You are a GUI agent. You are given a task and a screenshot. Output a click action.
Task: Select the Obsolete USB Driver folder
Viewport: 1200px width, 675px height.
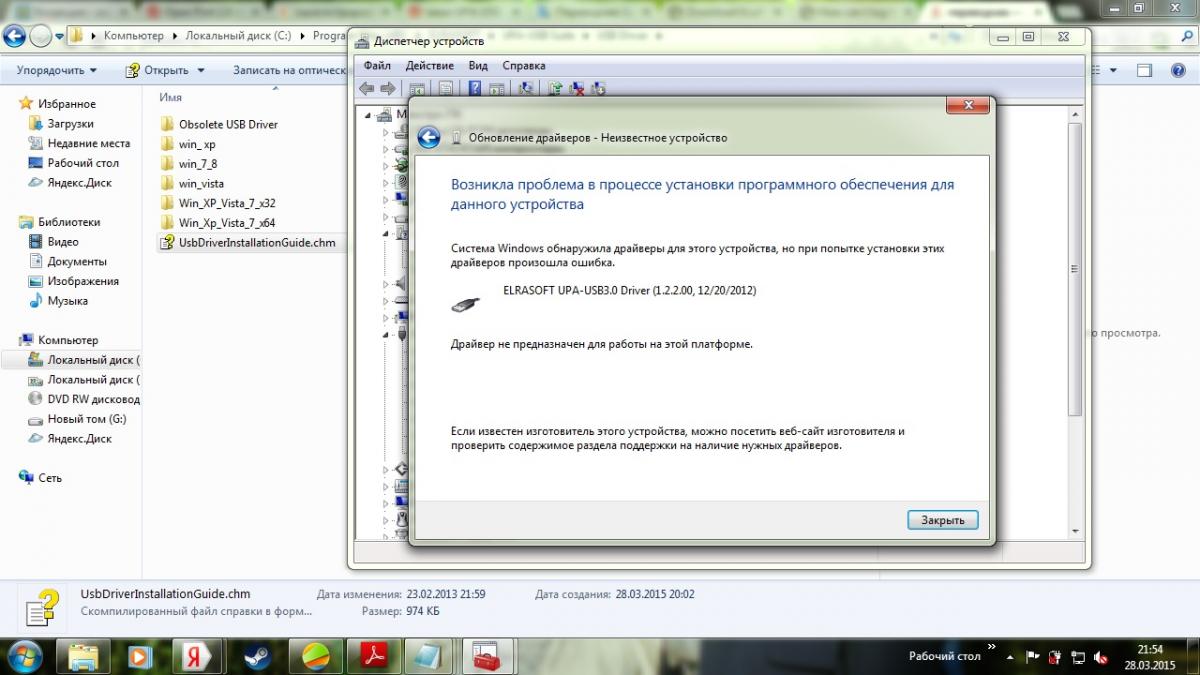coord(218,124)
